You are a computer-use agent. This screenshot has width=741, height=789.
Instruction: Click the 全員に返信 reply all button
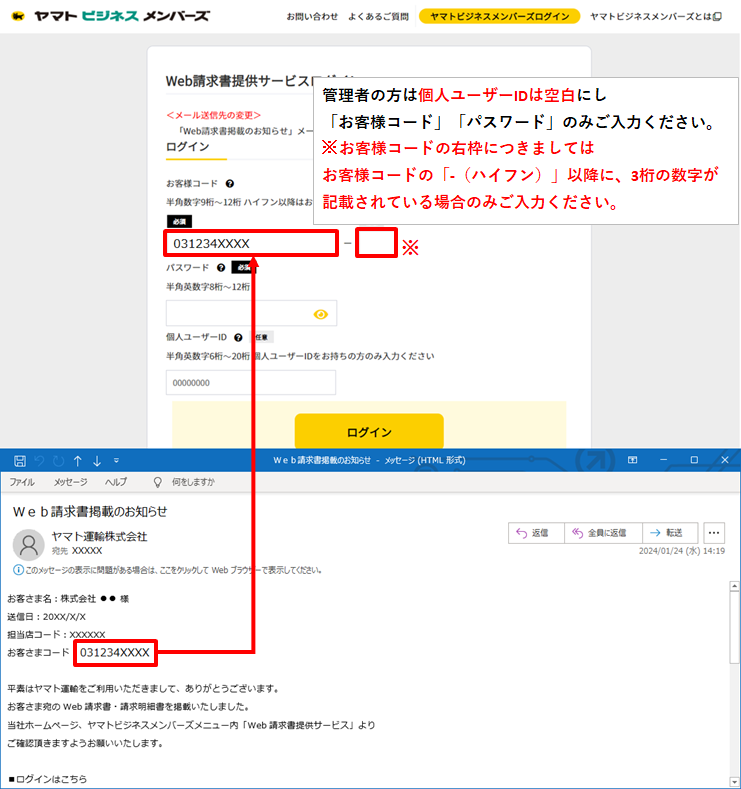603,533
